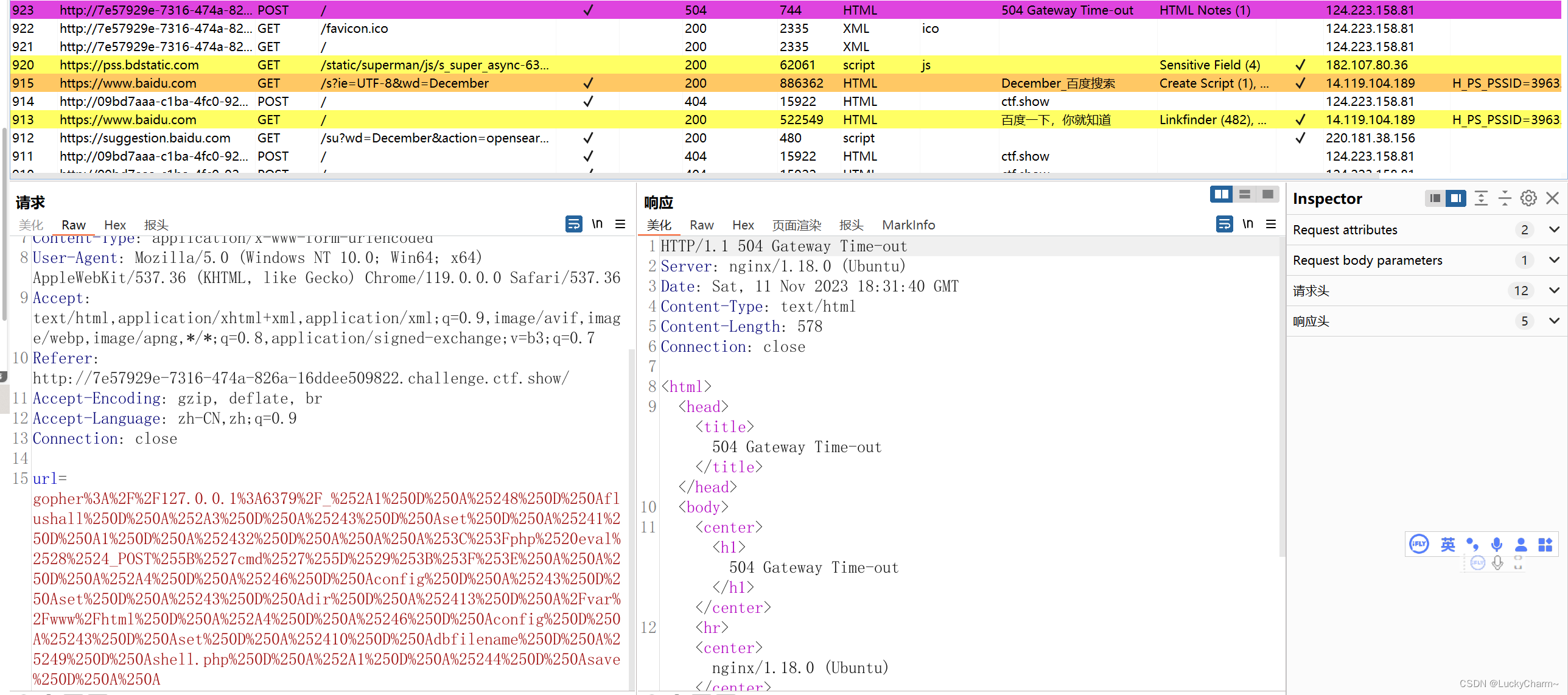The width and height of the screenshot is (1568, 695).
Task: Select history row 922 /favicon.ico
Action: point(786,28)
